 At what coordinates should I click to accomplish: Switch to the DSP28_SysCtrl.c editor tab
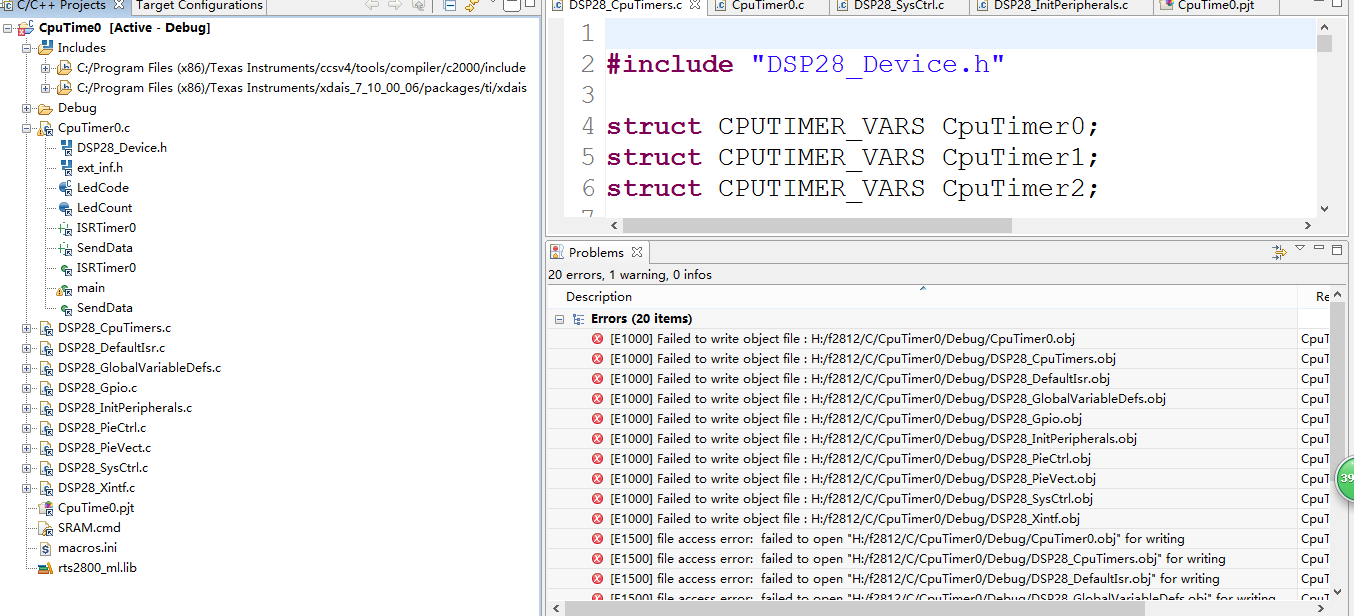tap(898, 5)
